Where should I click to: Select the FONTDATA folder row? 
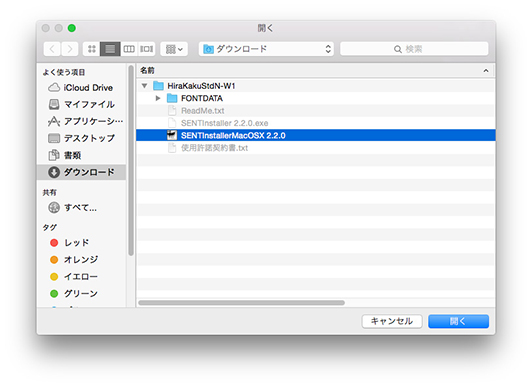(x=316, y=98)
